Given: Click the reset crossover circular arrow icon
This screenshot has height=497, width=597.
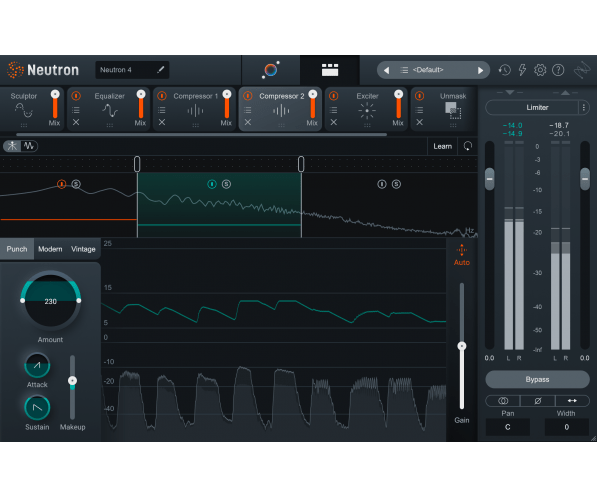Looking at the screenshot, I should (x=468, y=146).
